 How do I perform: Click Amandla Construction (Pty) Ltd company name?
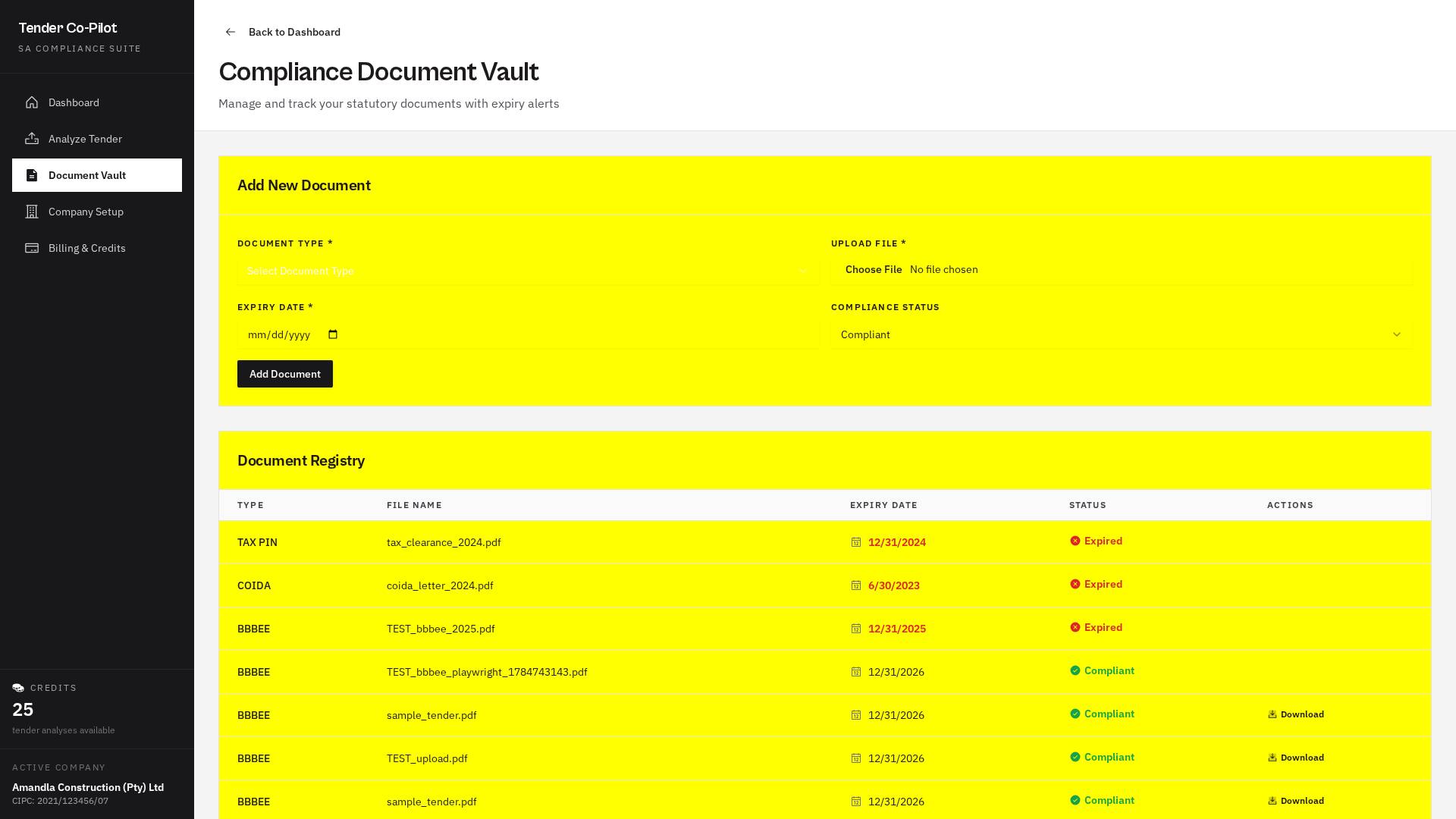coord(88,787)
